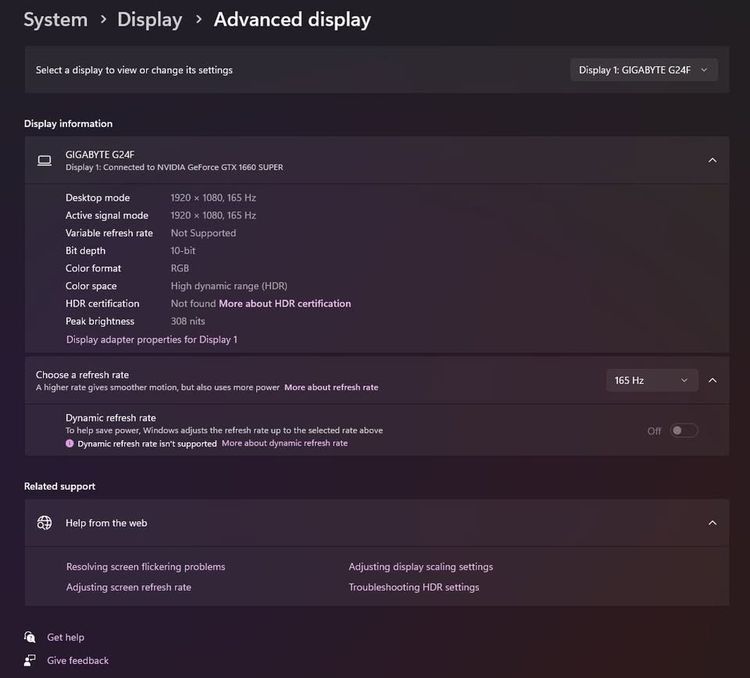Click the Choose a refresh rate label

pos(82,375)
